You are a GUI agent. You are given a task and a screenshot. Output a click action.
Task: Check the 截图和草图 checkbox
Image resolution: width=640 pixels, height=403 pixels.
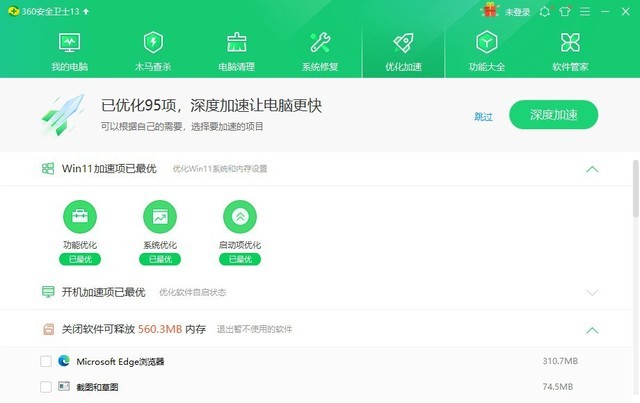[x=46, y=387]
